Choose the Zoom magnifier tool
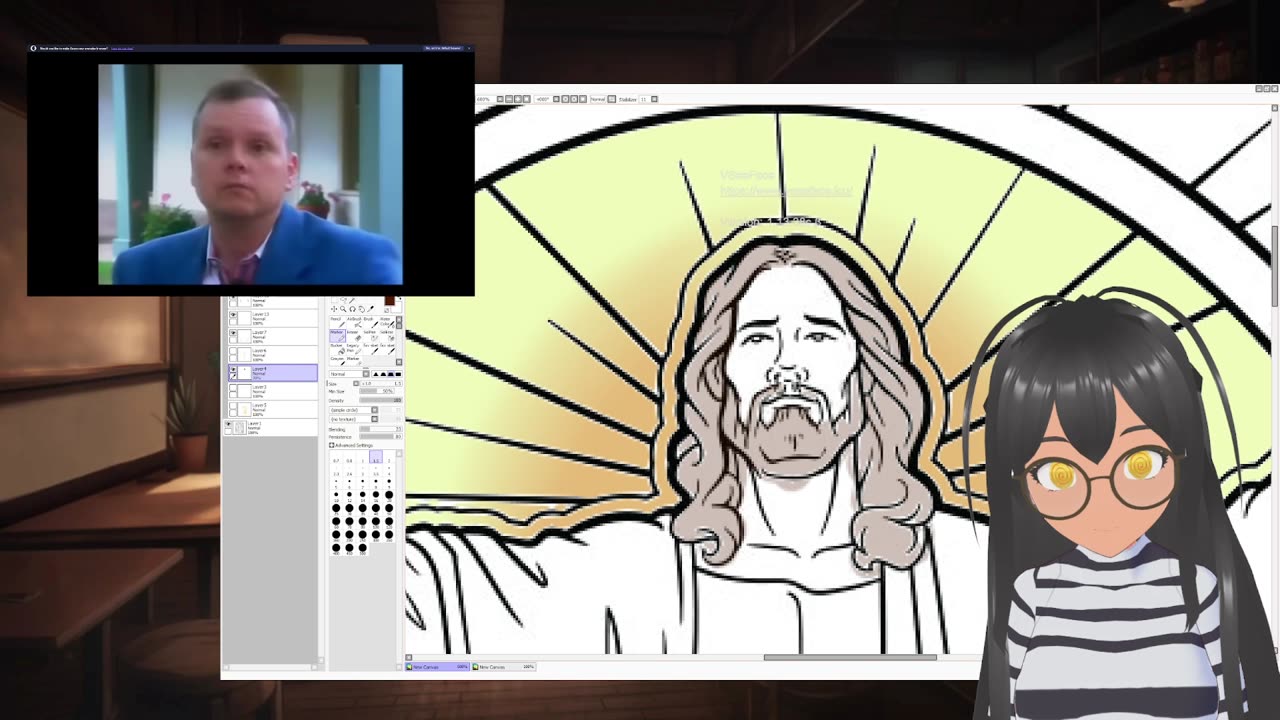1280x720 pixels. 343,309
